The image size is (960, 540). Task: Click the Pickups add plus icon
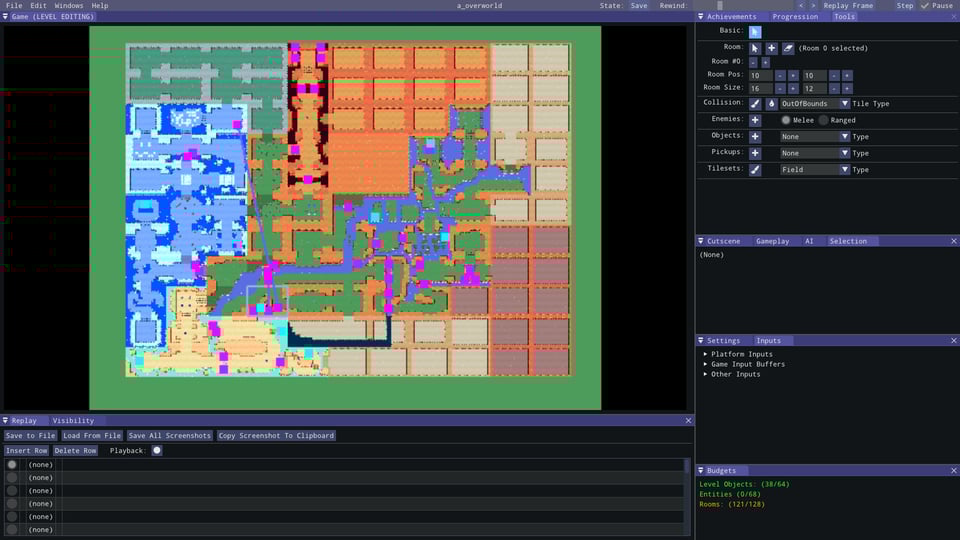(755, 153)
